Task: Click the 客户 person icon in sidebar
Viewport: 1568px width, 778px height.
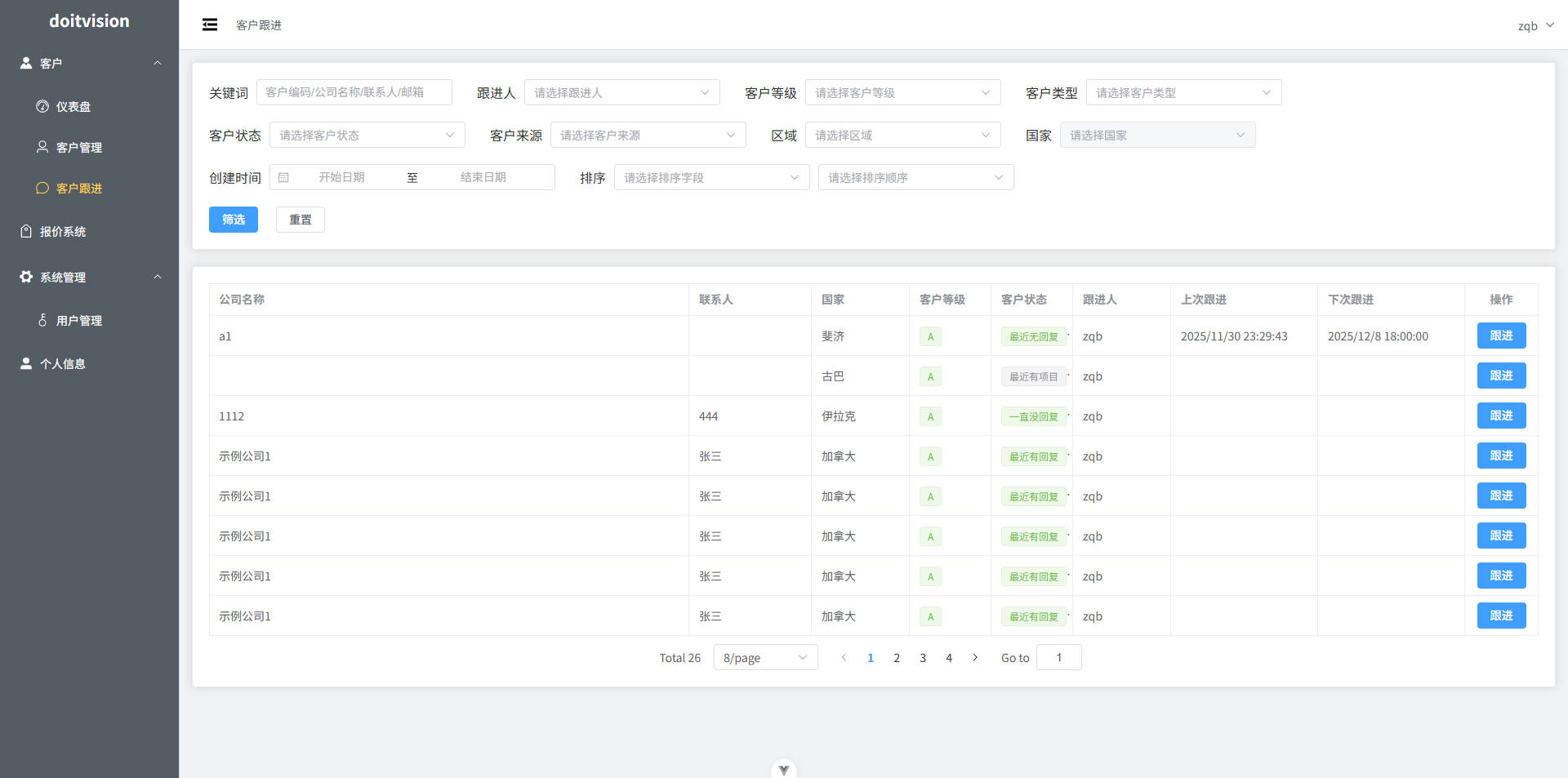Action: [26, 63]
